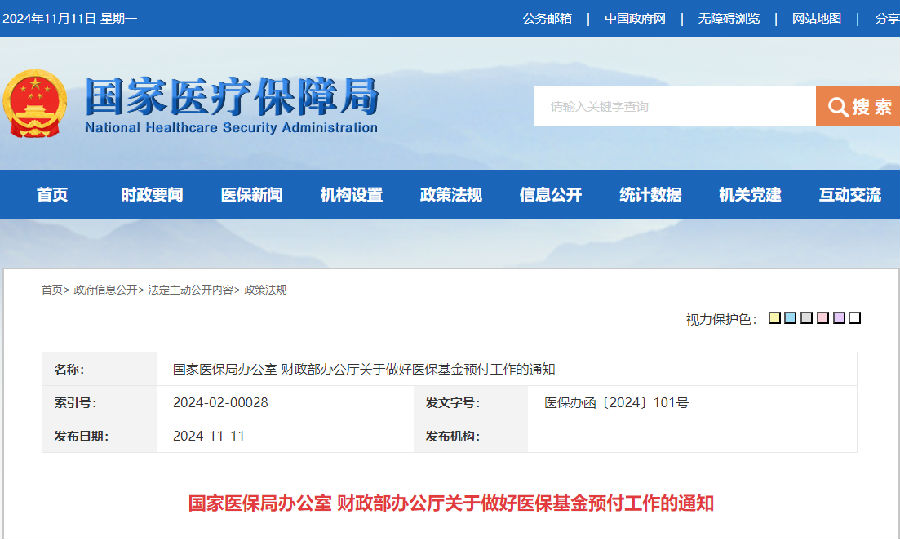
Task: Select the pink eye-protection color swatch
Action: coord(822,318)
